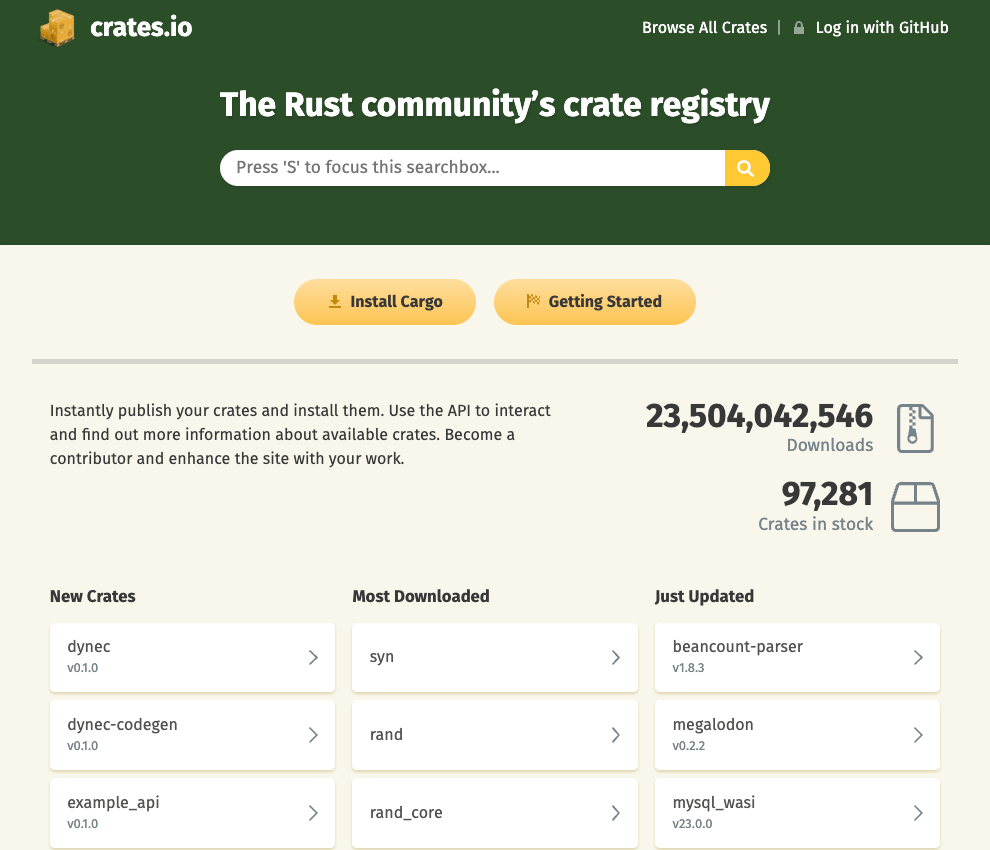Focus the crate search box
The height and width of the screenshot is (850, 990).
click(x=472, y=168)
